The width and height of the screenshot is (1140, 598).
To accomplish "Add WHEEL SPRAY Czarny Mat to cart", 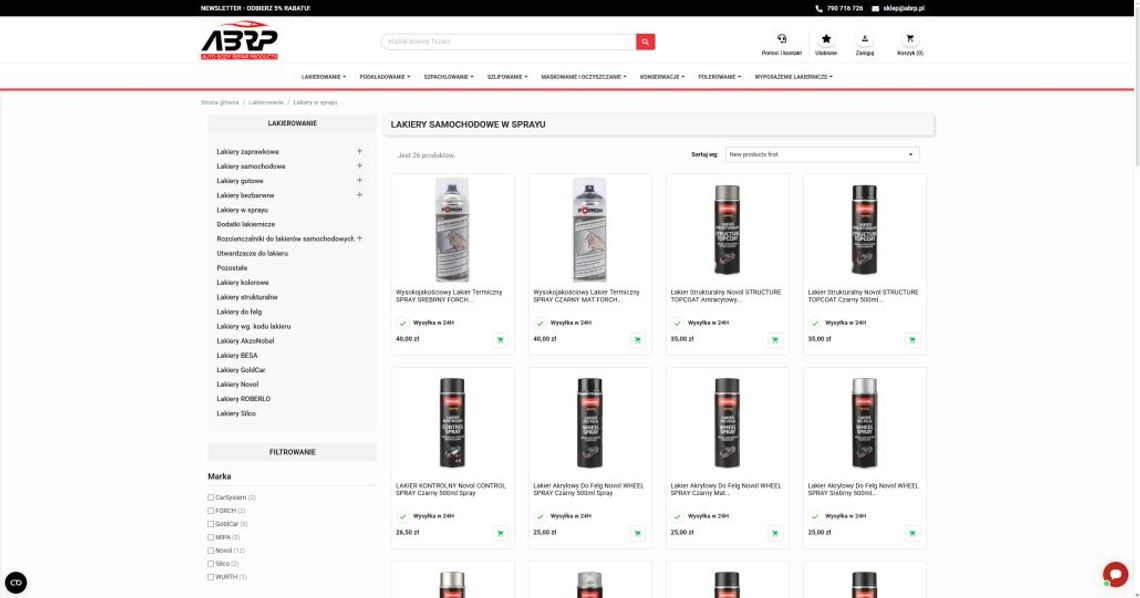I will (775, 533).
